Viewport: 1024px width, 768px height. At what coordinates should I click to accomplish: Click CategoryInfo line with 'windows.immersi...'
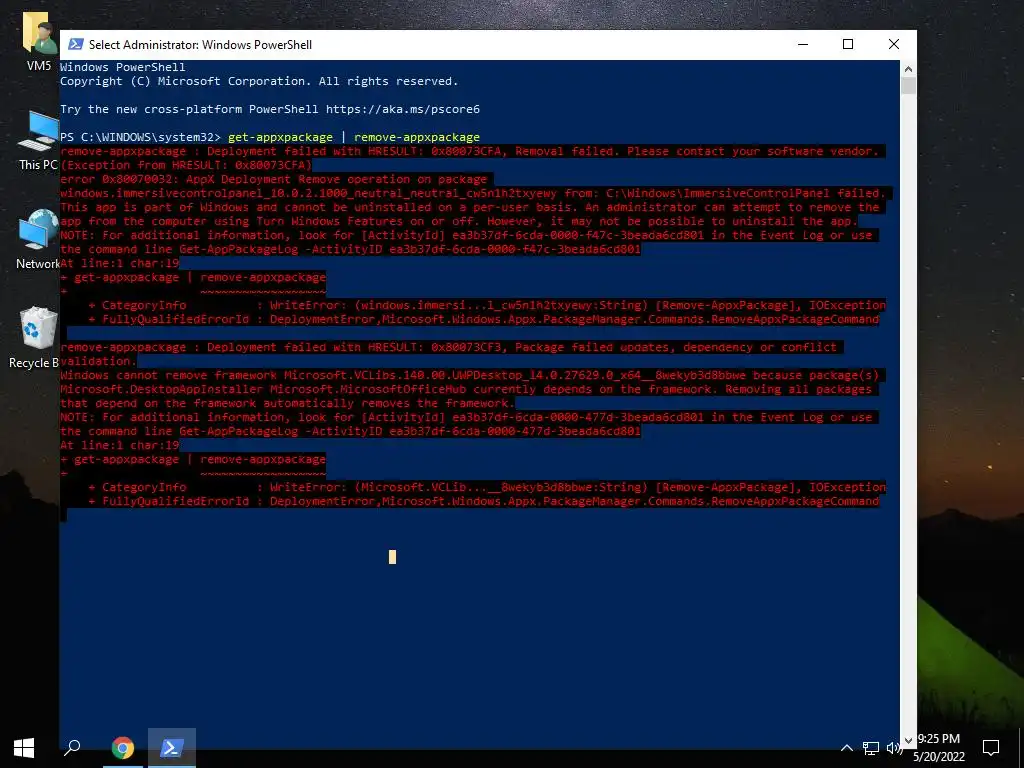(487, 305)
